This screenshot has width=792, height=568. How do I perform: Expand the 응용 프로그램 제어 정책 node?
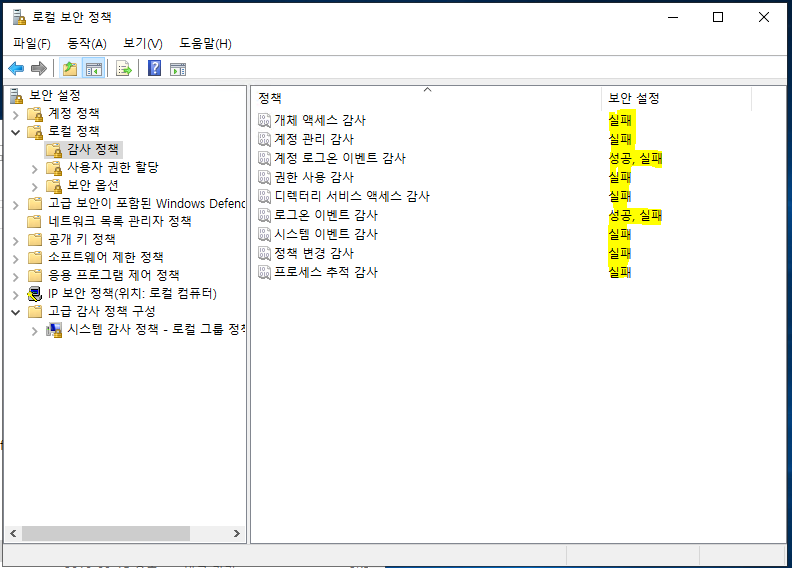(x=16, y=277)
